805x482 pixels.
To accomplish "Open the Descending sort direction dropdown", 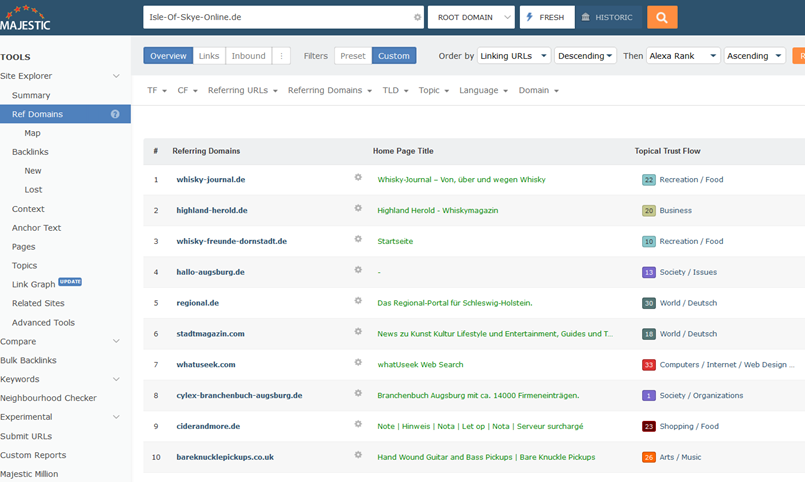I will [585, 56].
